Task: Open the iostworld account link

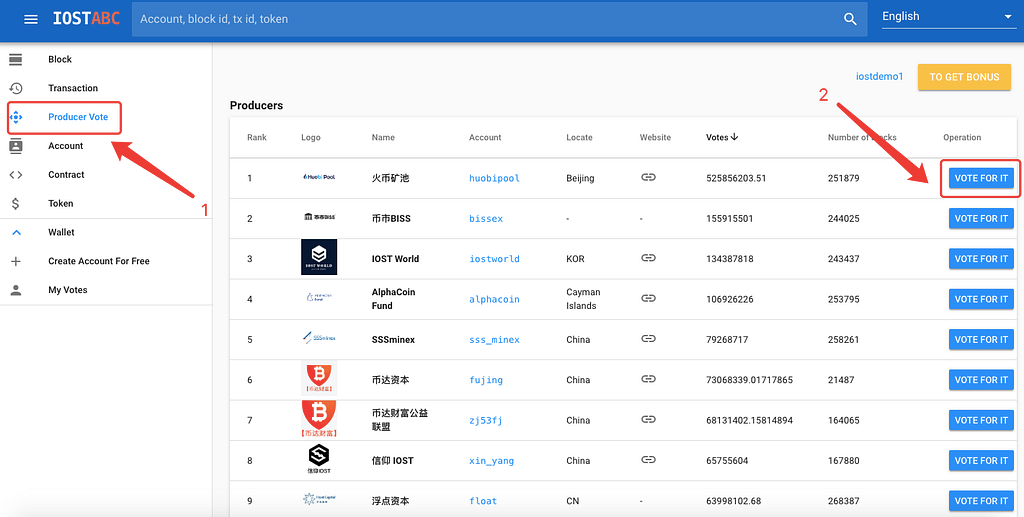Action: click(494, 259)
